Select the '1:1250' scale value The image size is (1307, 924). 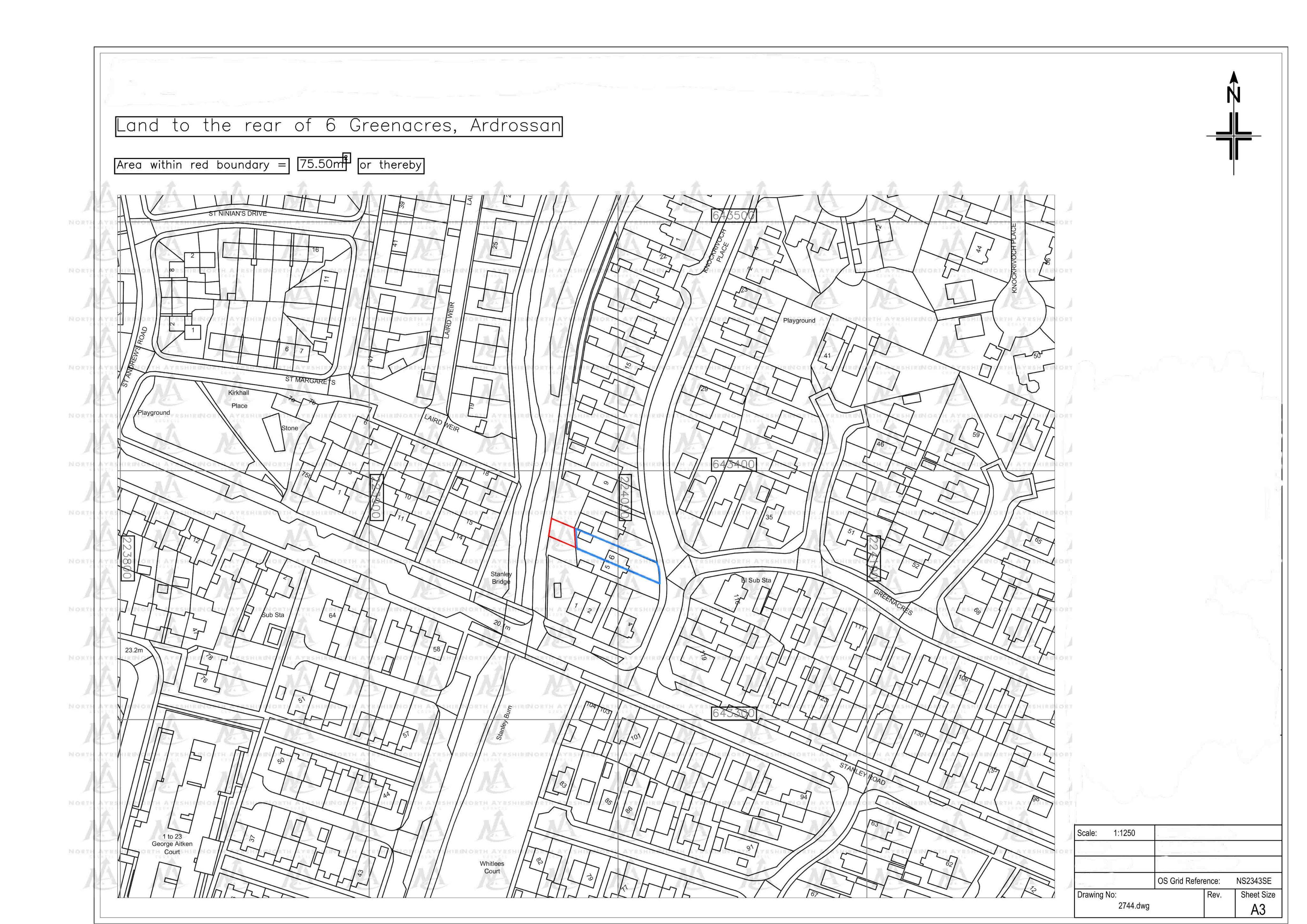(1124, 833)
